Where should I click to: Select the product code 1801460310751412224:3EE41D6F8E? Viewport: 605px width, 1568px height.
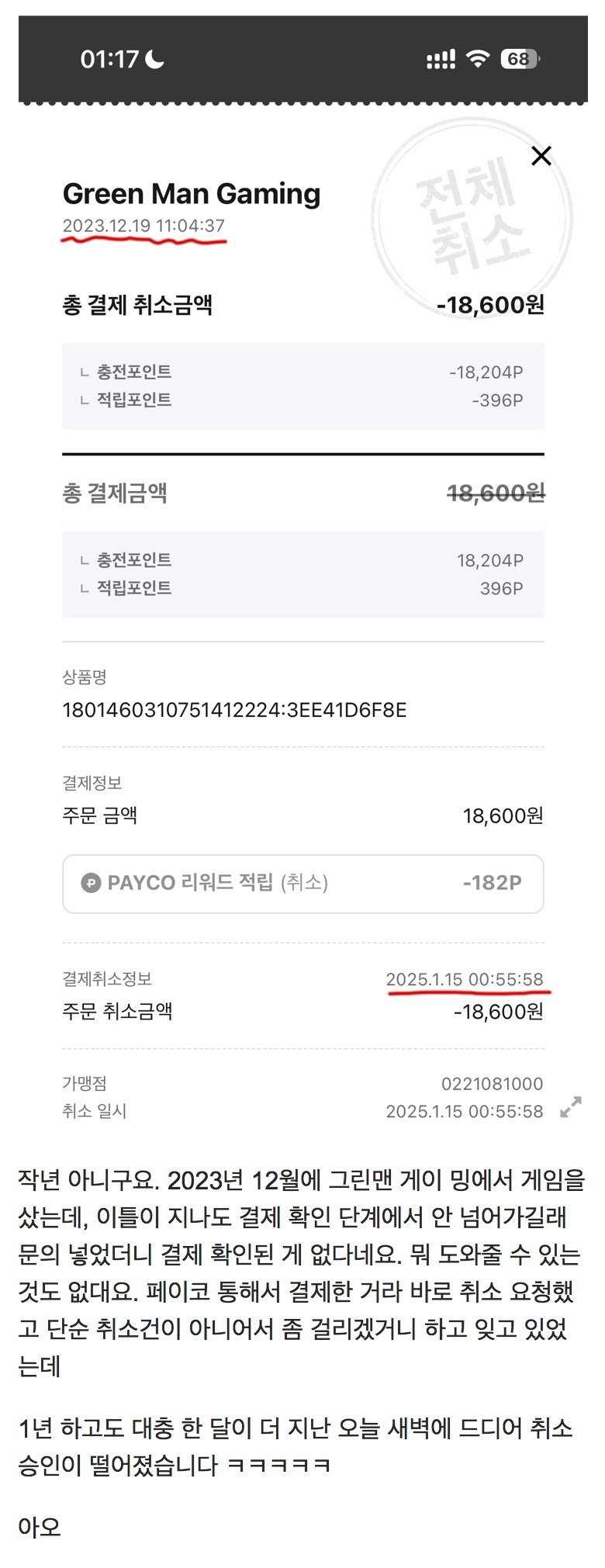tap(234, 710)
